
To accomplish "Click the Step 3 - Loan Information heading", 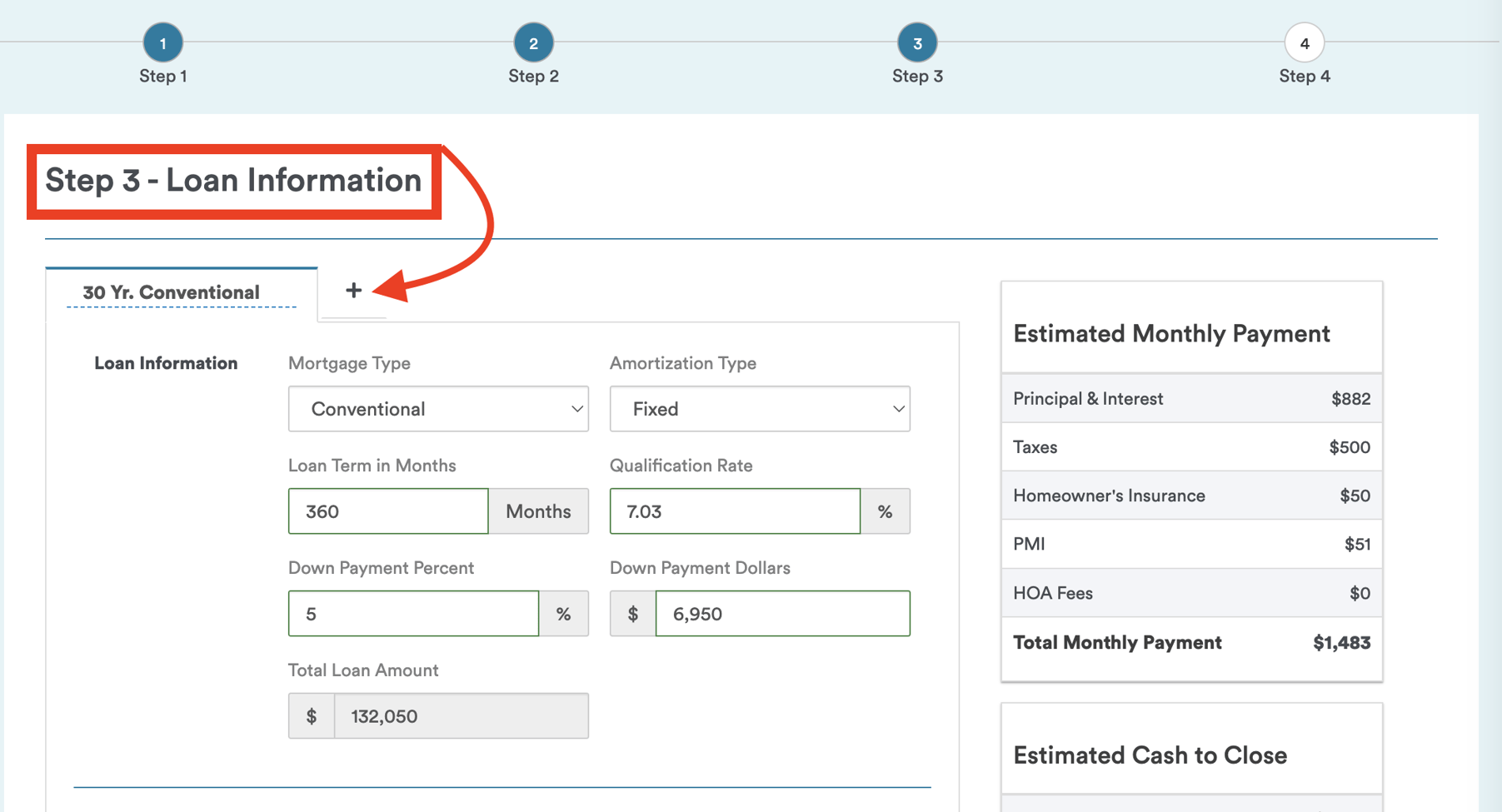I will click(233, 181).
